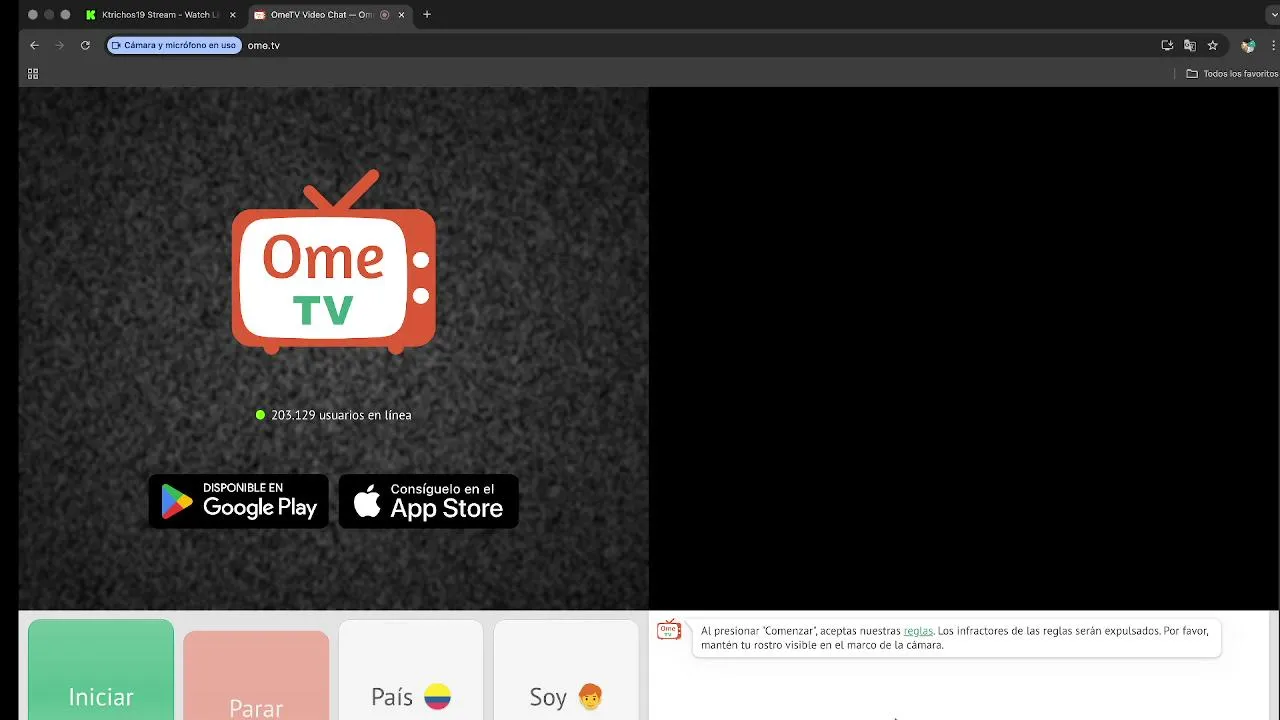Click the translate page icon
The image size is (1280, 720).
[1190, 45]
